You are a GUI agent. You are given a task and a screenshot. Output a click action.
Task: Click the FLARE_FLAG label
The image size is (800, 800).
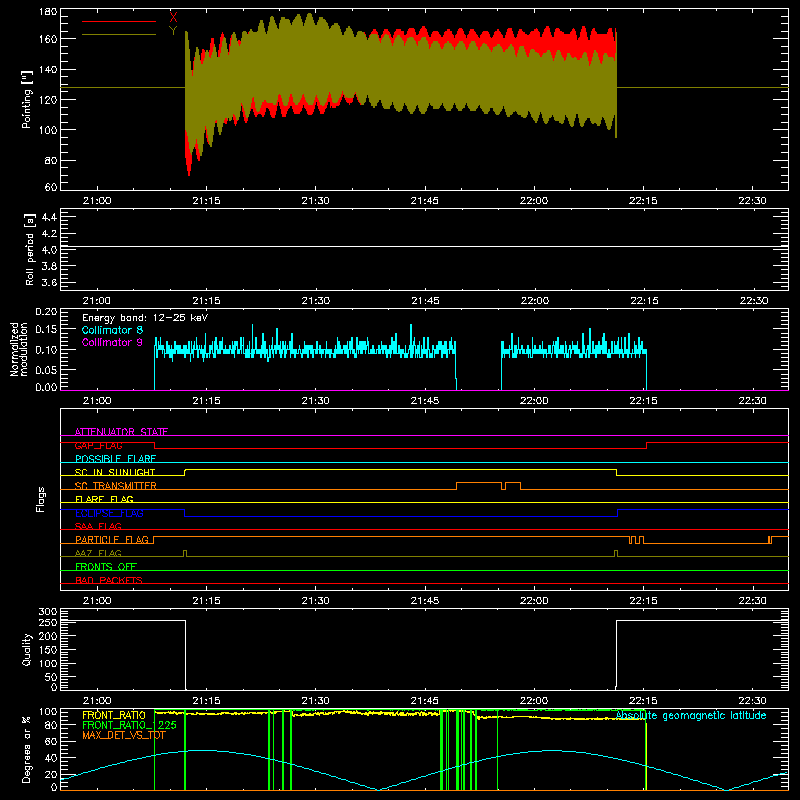(104, 499)
